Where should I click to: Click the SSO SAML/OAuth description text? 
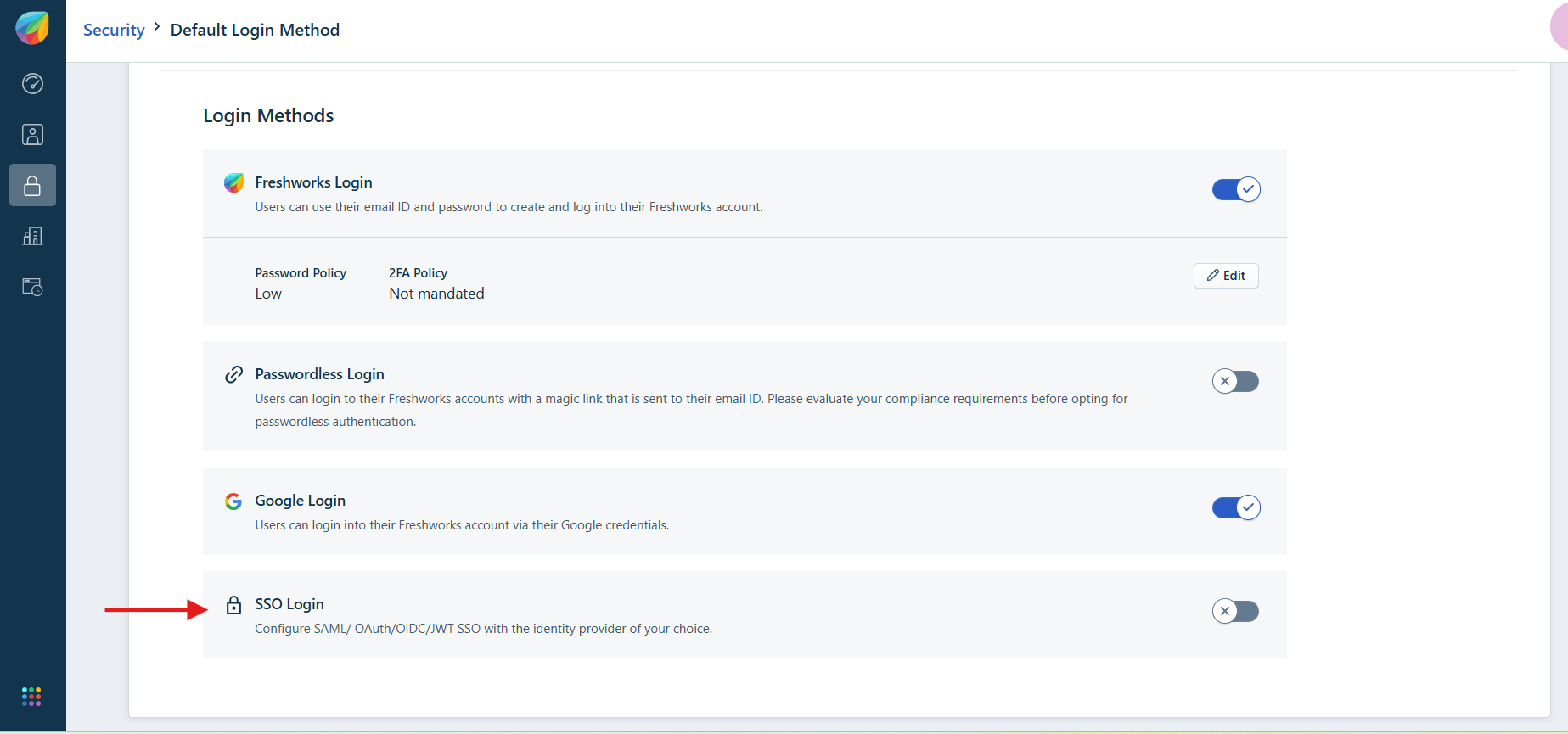click(x=483, y=629)
